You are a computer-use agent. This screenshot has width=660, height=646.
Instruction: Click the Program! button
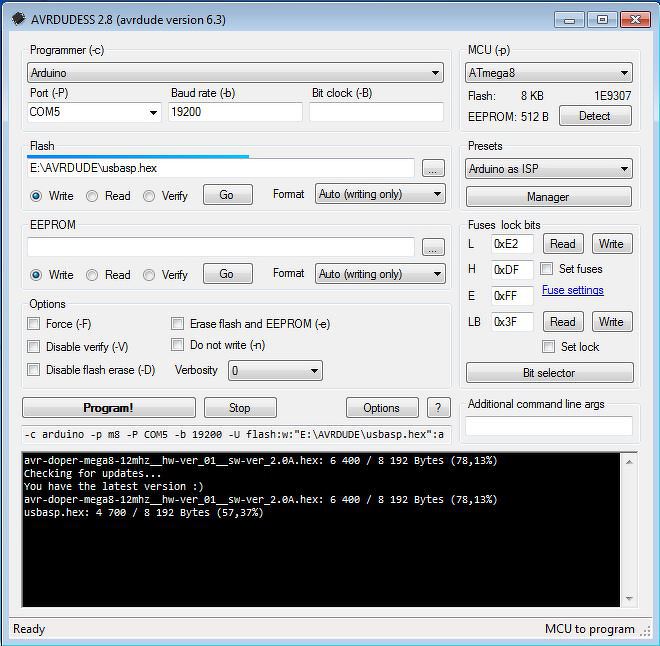[x=109, y=407]
